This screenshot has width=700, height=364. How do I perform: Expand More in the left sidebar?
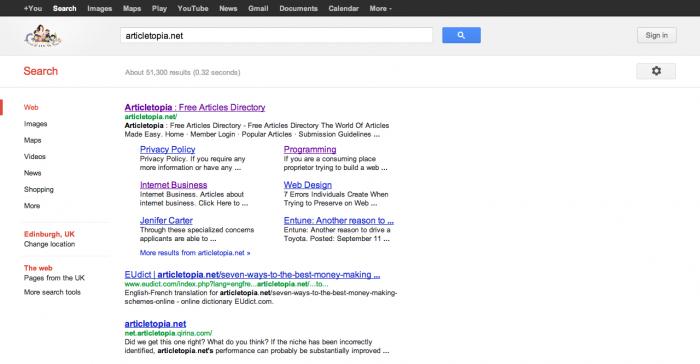(32, 206)
